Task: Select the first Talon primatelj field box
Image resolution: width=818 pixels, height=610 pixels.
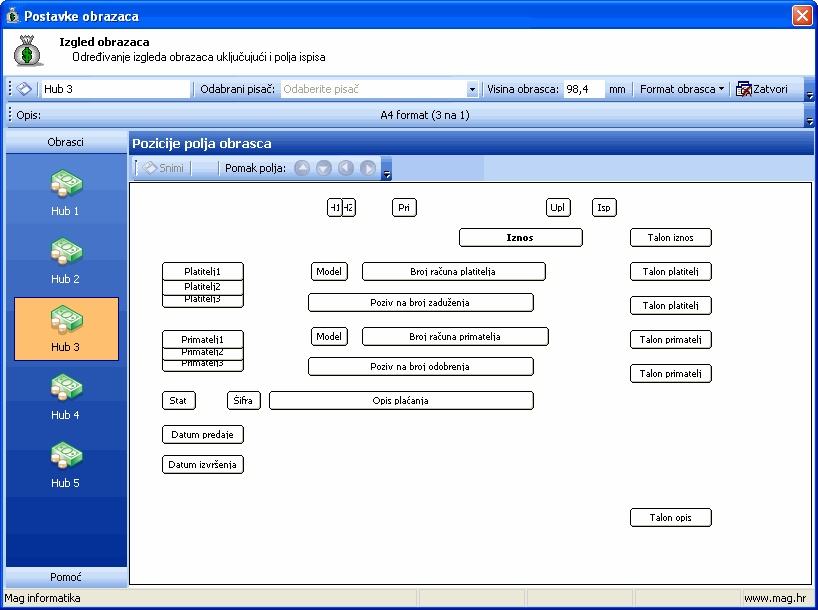Action: click(671, 340)
